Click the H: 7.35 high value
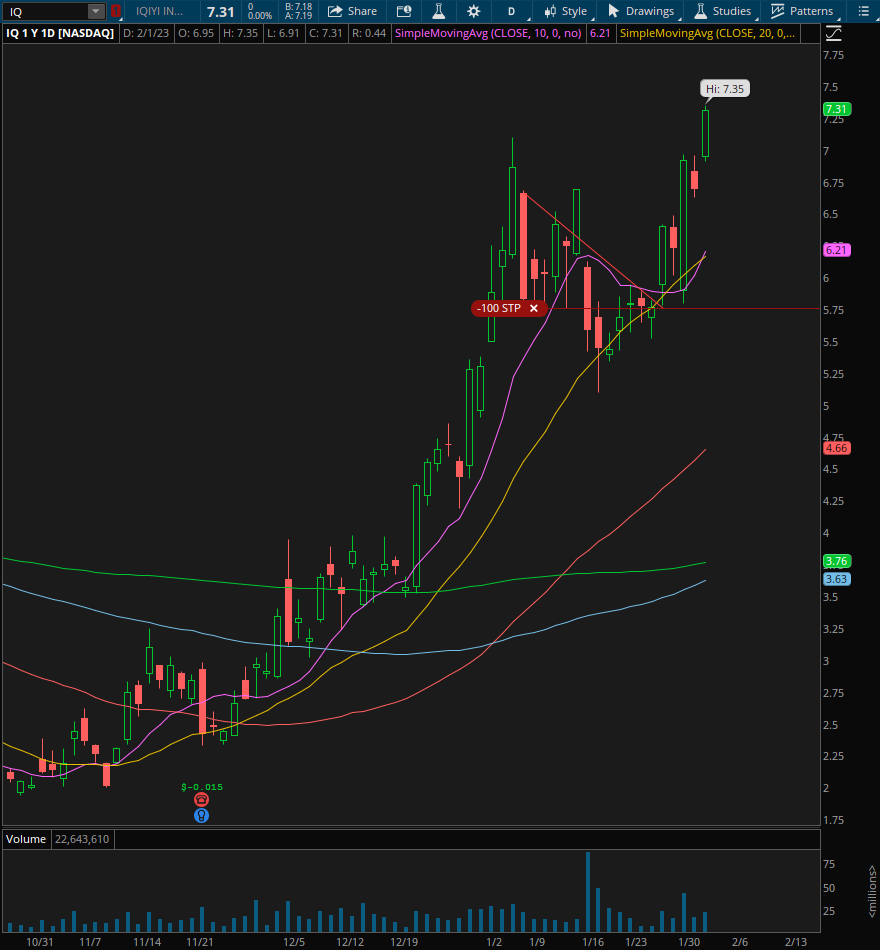The height and width of the screenshot is (950, 880). (240, 33)
